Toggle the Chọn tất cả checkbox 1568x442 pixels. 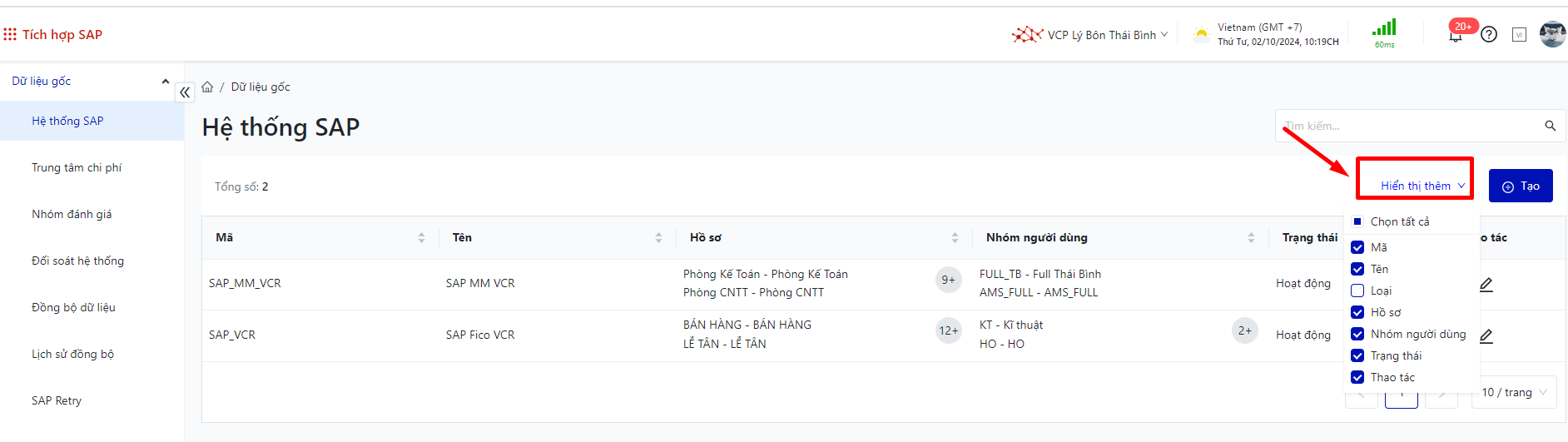(x=1357, y=221)
